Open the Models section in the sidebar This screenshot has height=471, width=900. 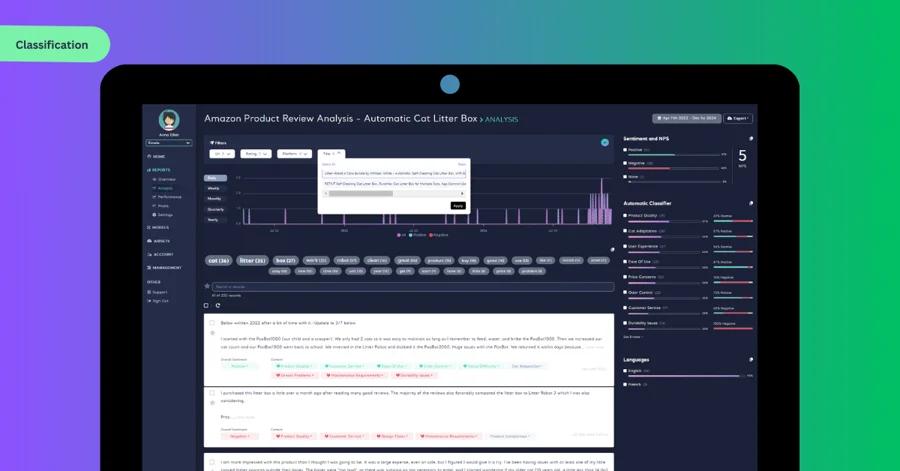click(158, 228)
